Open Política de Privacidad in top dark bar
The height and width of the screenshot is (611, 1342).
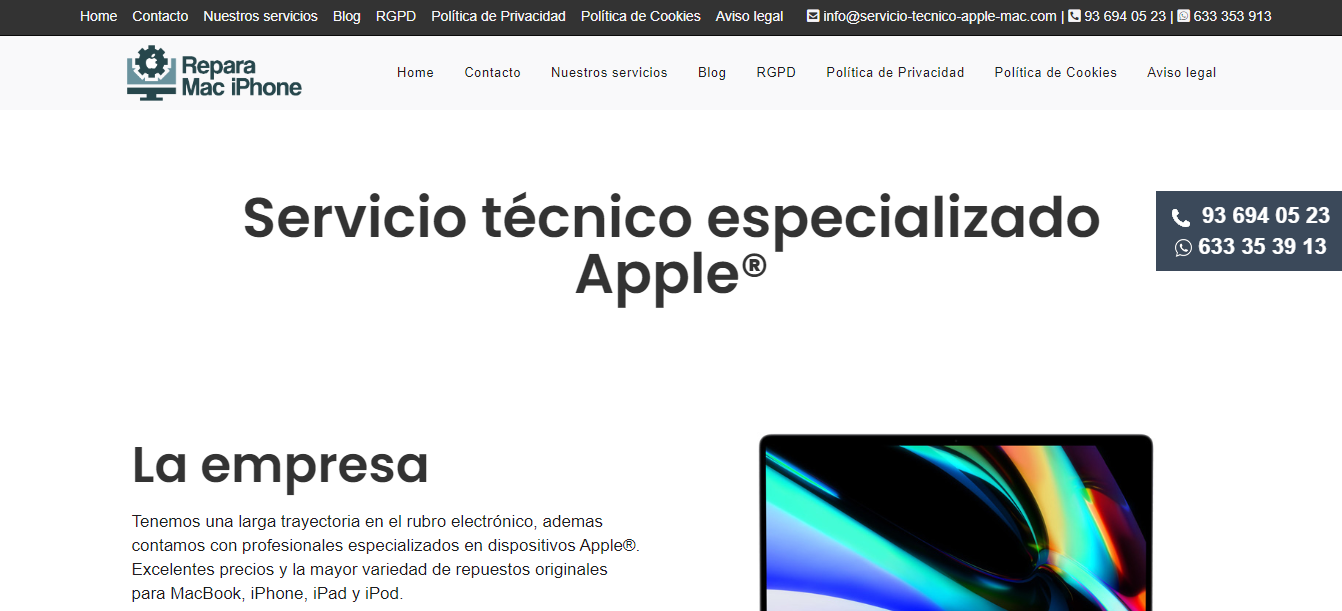pyautogui.click(x=498, y=16)
